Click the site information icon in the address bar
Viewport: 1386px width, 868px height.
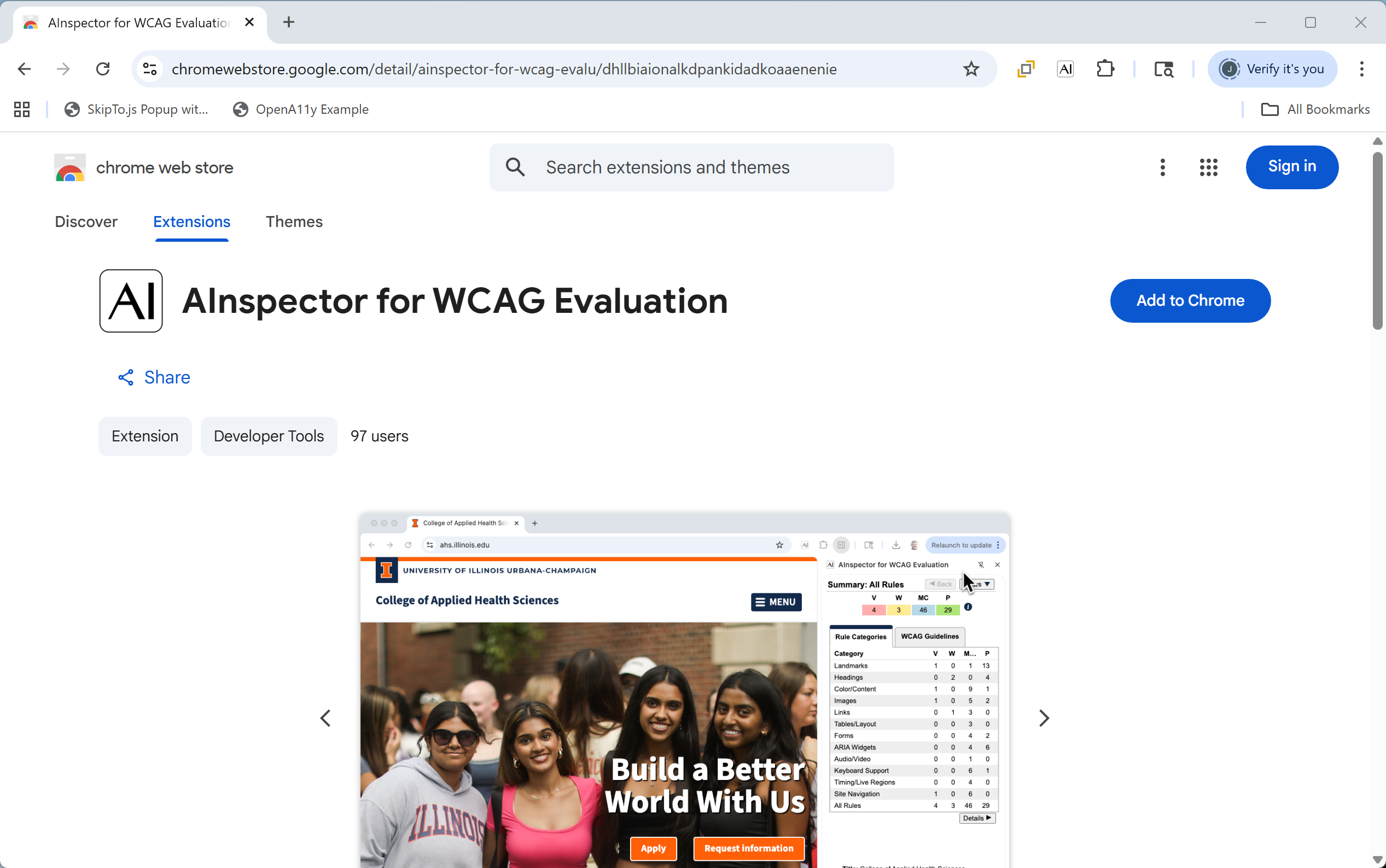150,69
